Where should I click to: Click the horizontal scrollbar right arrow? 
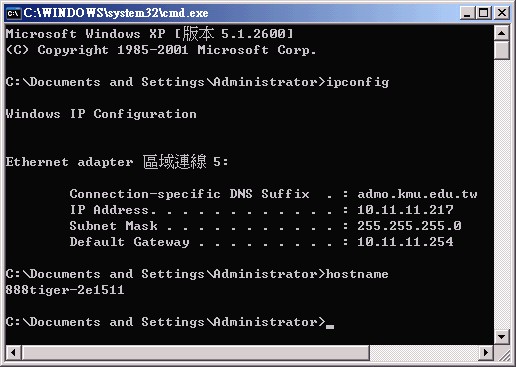(486, 352)
